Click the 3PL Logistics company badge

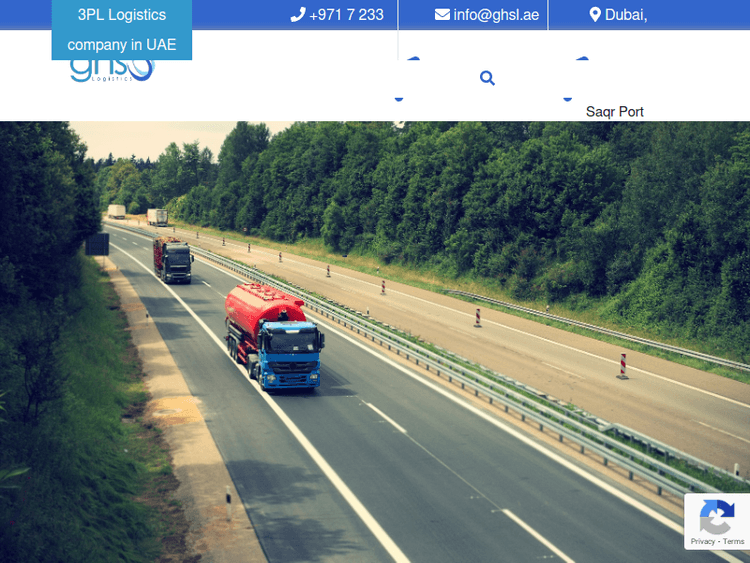click(x=122, y=30)
